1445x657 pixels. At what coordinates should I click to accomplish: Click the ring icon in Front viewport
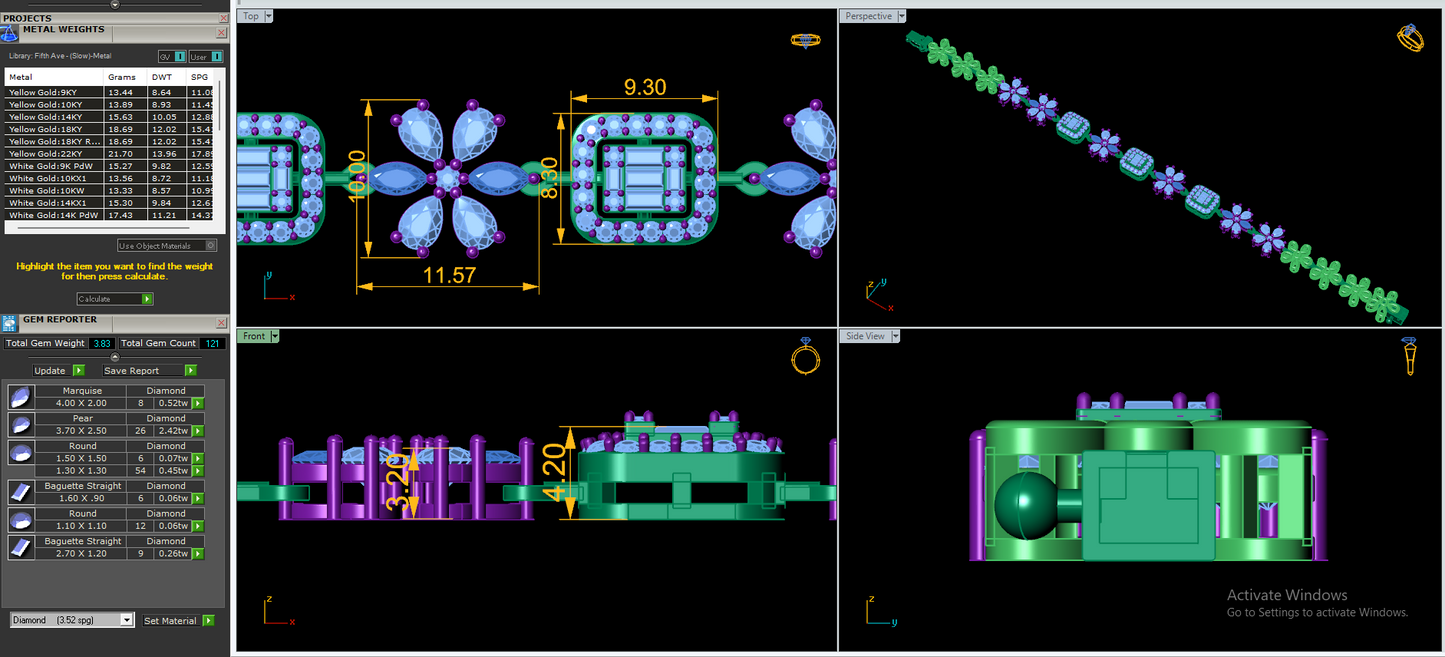tap(806, 357)
